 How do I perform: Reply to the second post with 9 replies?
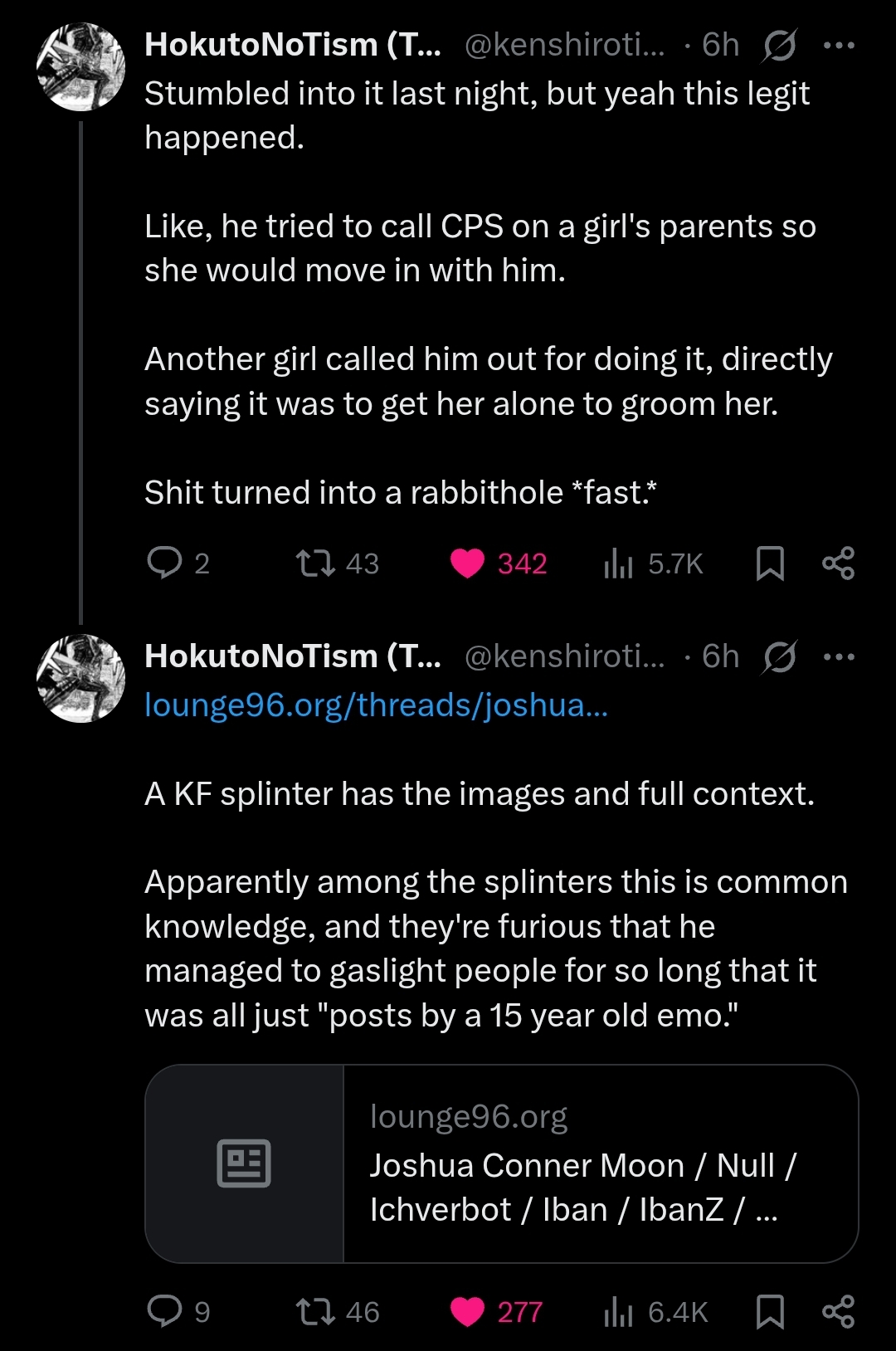pyautogui.click(x=164, y=1311)
